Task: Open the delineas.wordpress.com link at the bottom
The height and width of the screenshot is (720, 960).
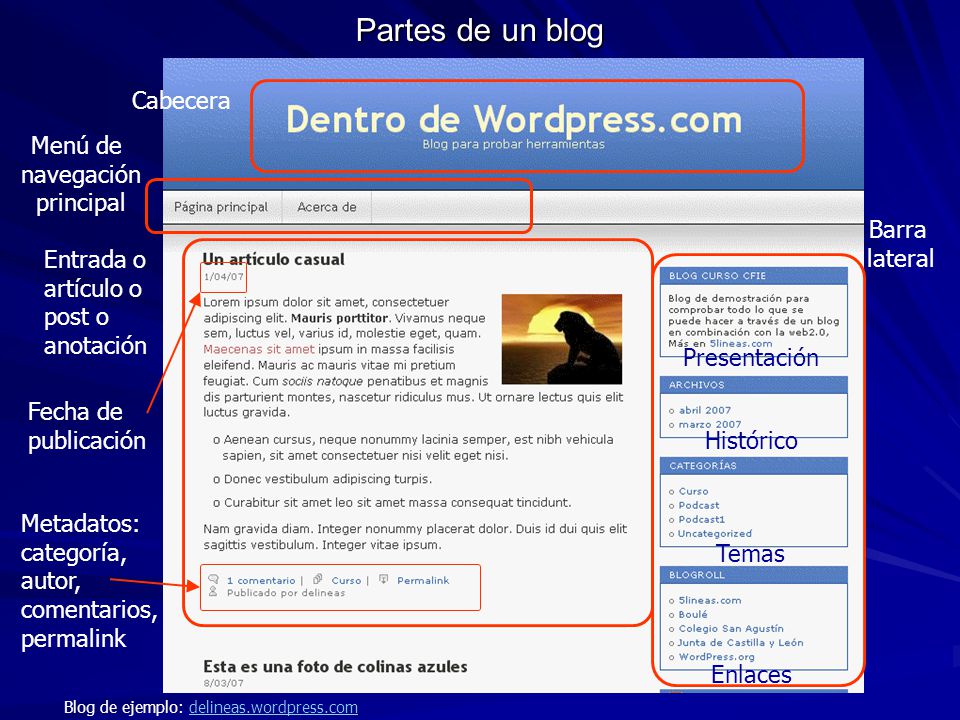Action: (273, 708)
